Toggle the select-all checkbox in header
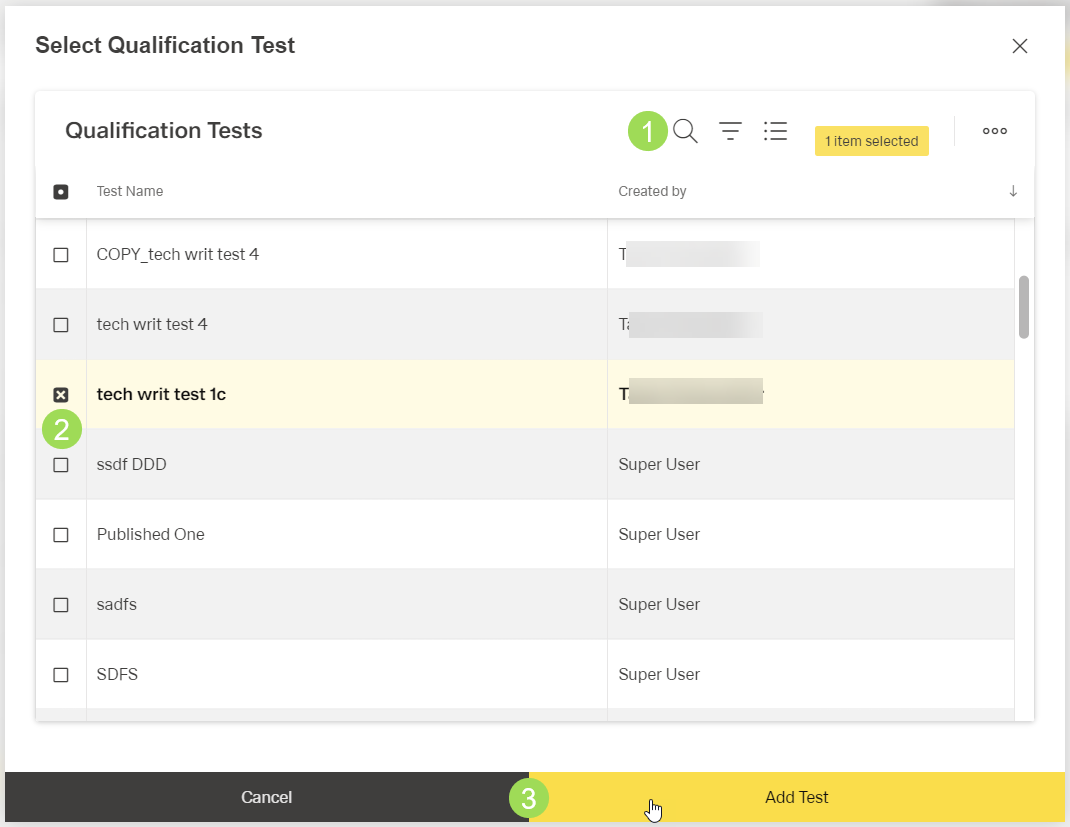Viewport: 1070px width, 827px height. coord(61,191)
